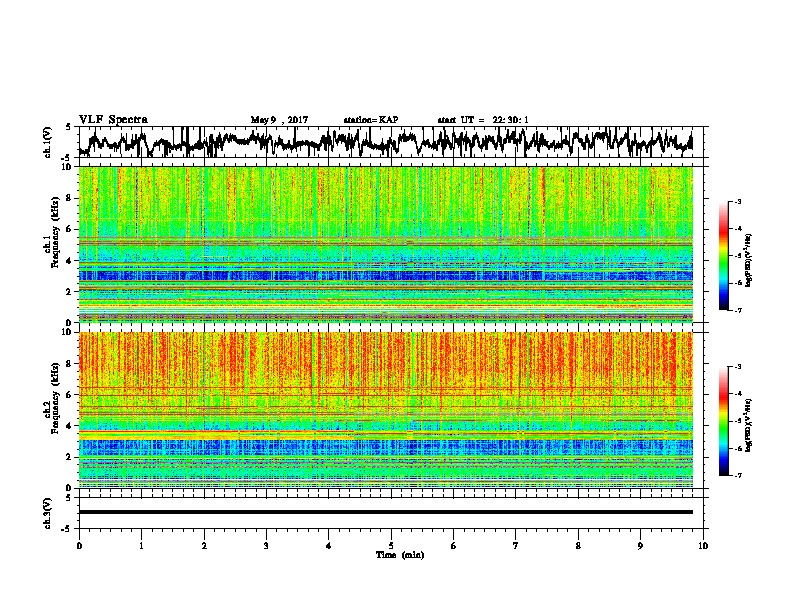Click the ch.1 spectrogram color scale bar
Image resolution: width=792 pixels, height=612 pixels.
click(x=723, y=256)
